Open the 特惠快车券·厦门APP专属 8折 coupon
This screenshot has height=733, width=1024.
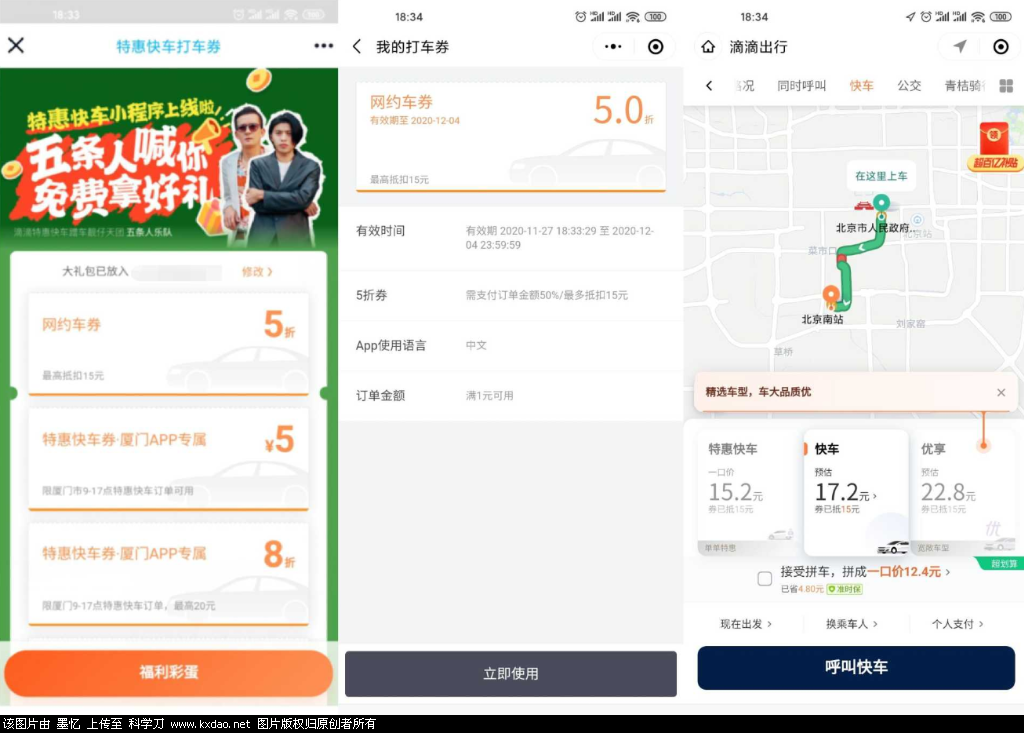click(x=168, y=574)
